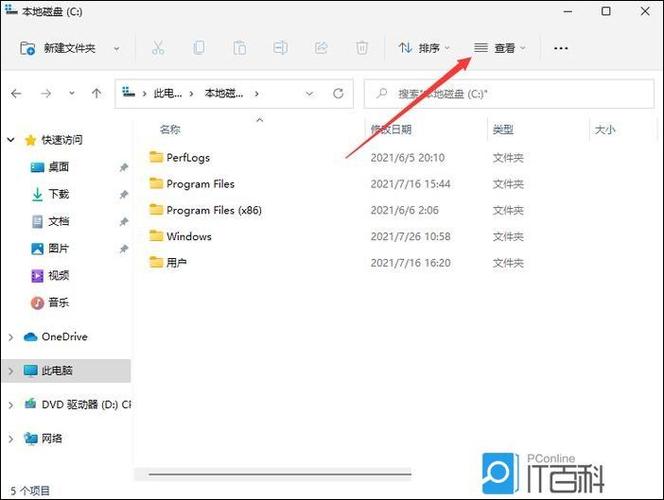Click the Paste clipboard icon
The height and width of the screenshot is (500, 664).
(240, 48)
